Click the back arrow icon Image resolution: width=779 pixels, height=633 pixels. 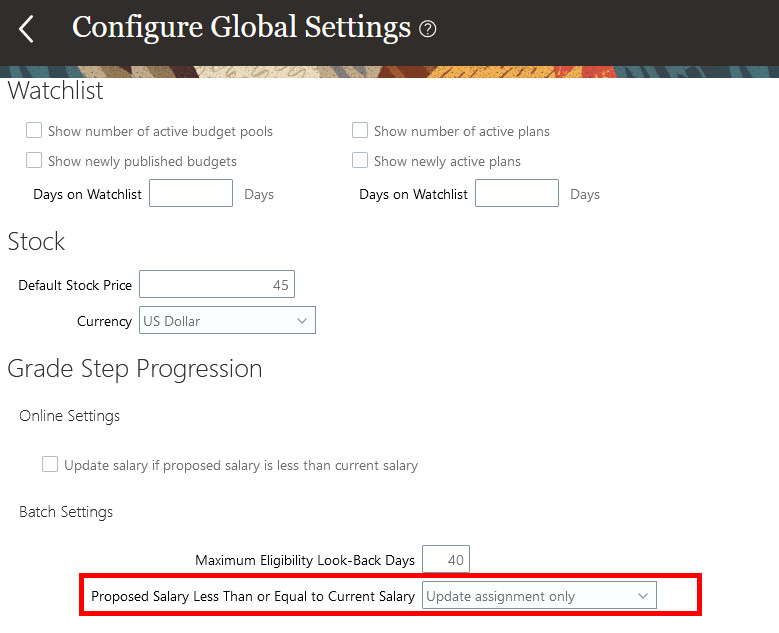(27, 29)
